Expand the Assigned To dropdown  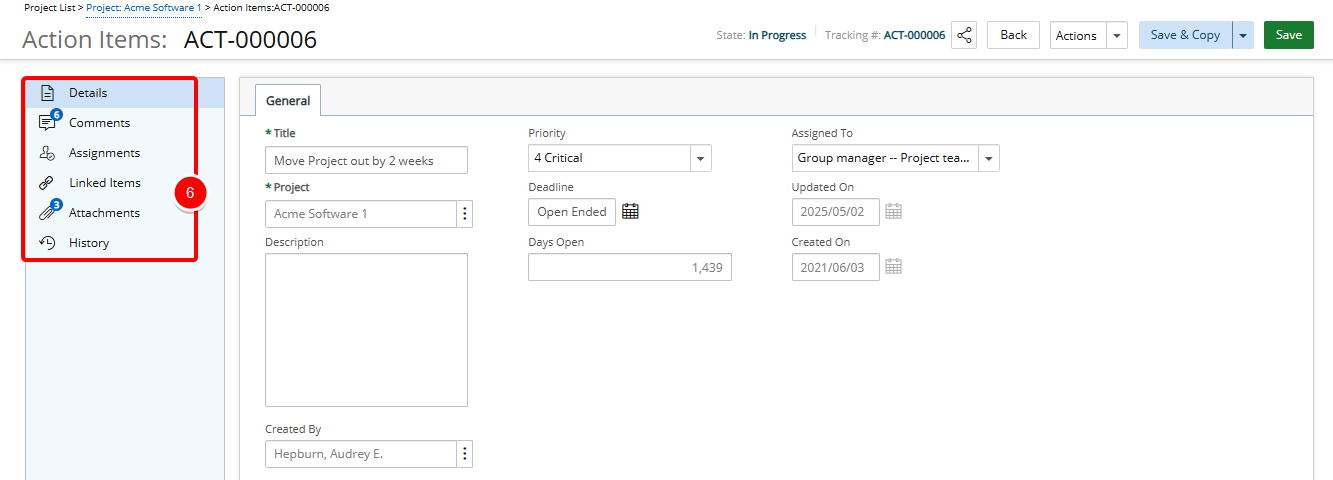pyautogui.click(x=988, y=158)
